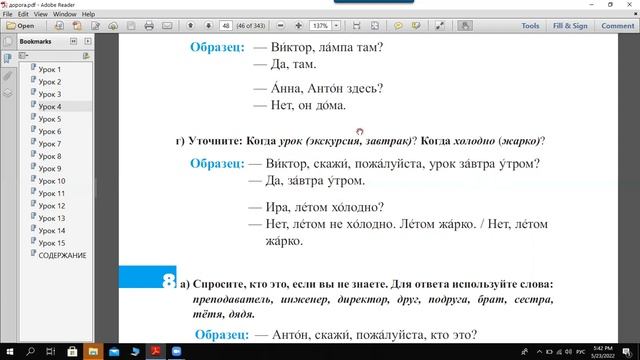Select bookmark Урок 5

click(x=50, y=119)
